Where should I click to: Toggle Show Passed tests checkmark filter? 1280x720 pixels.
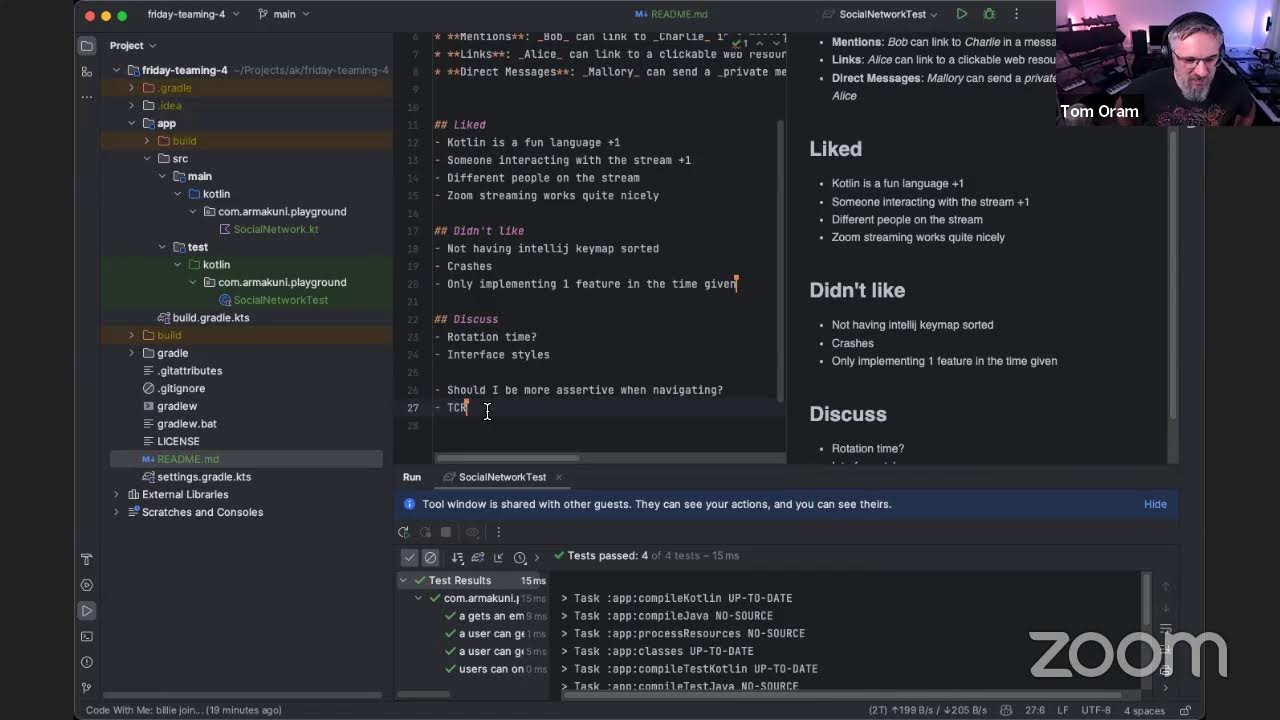pos(410,557)
